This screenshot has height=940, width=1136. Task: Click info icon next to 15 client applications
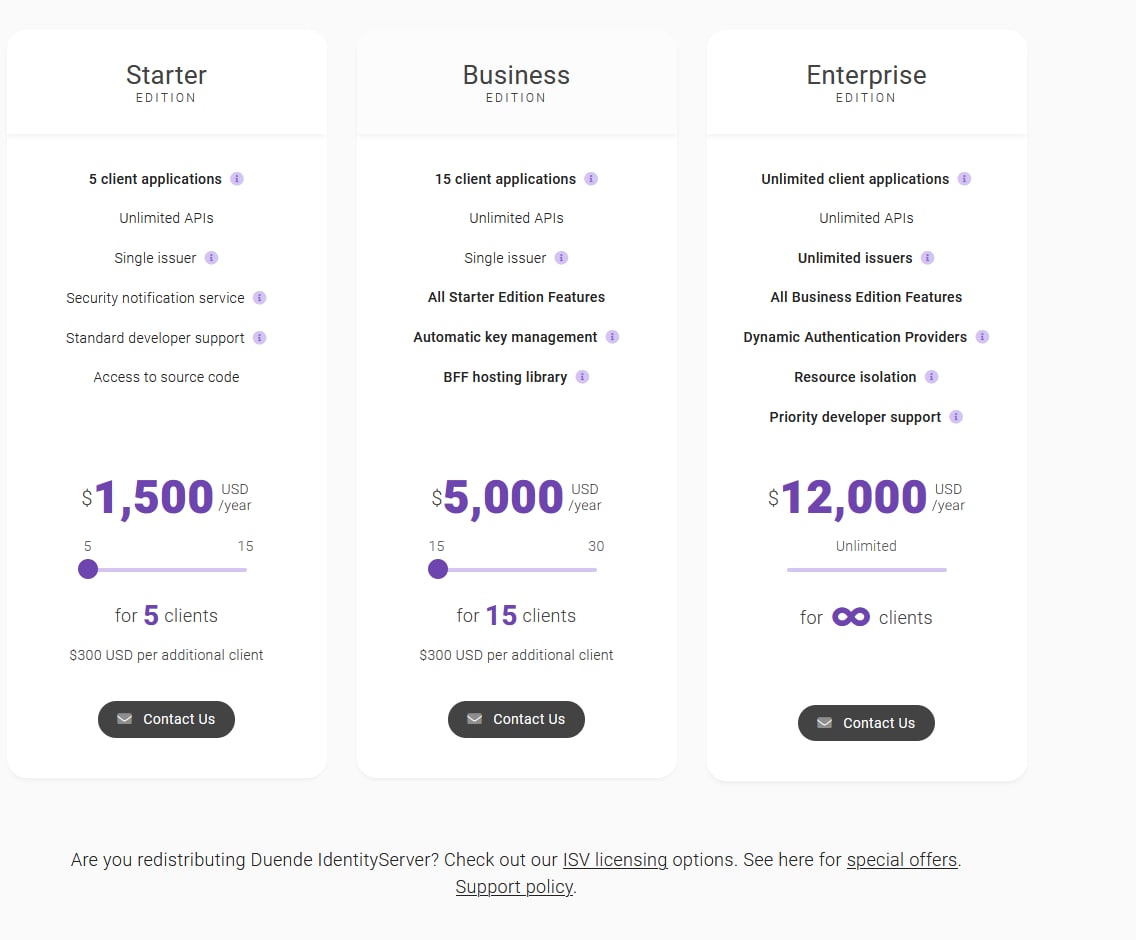tap(591, 179)
